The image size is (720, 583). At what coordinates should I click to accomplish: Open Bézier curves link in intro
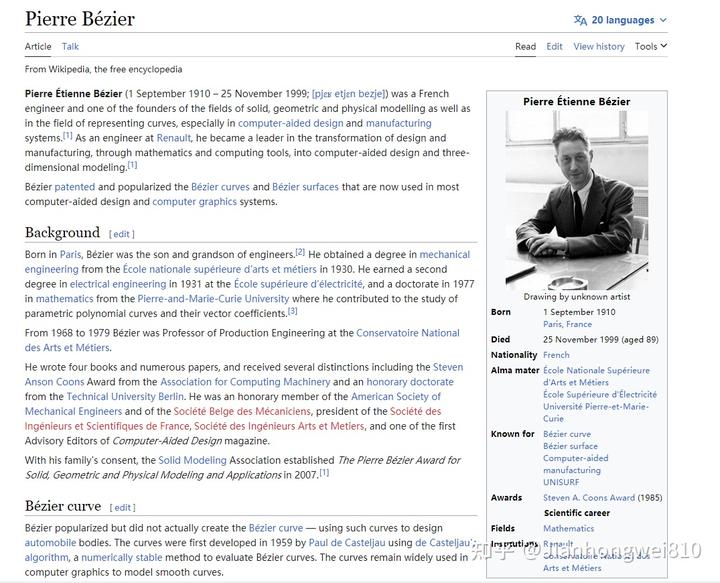(x=220, y=187)
